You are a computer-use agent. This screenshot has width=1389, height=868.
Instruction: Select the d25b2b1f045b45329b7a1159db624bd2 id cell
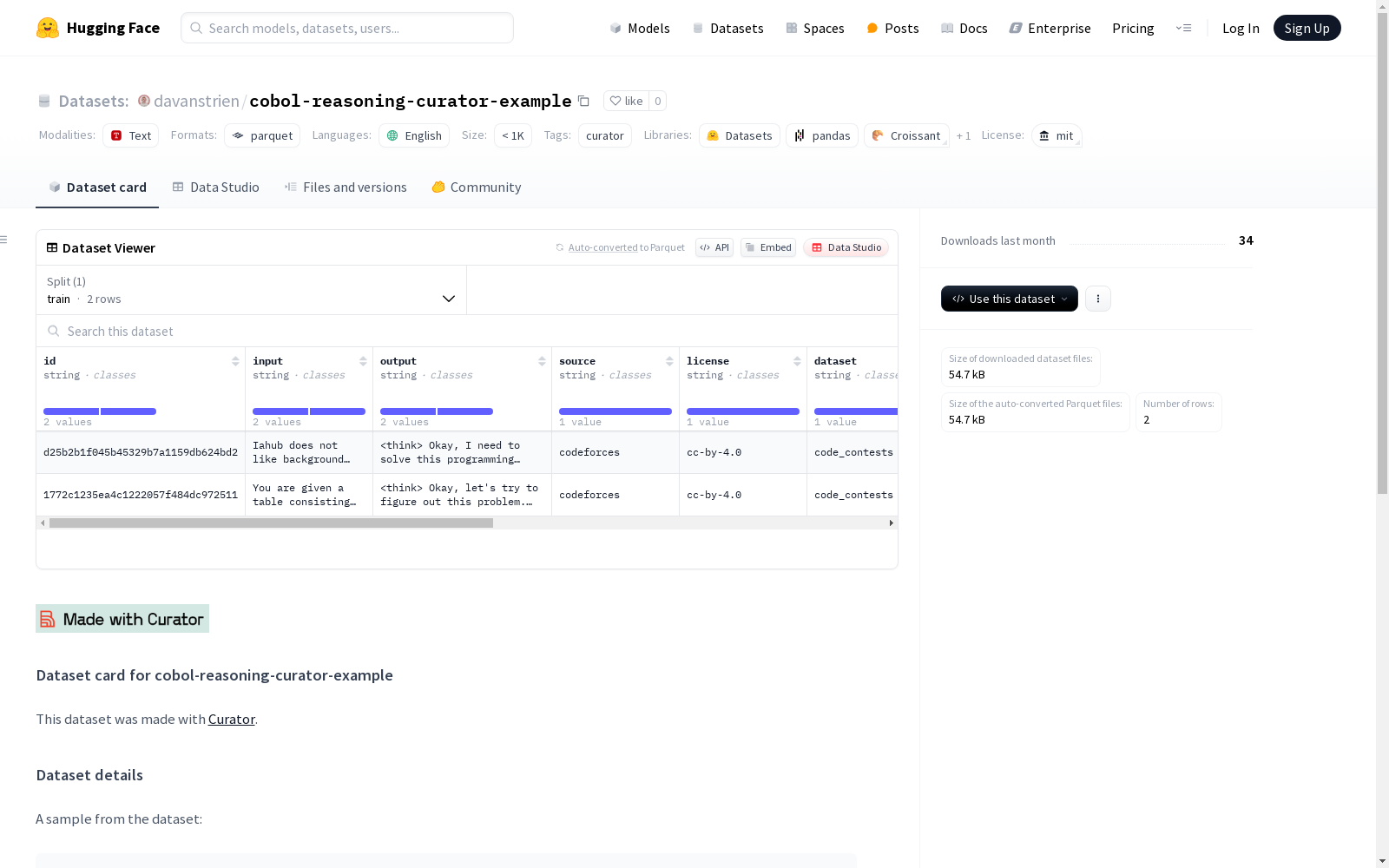(x=141, y=452)
